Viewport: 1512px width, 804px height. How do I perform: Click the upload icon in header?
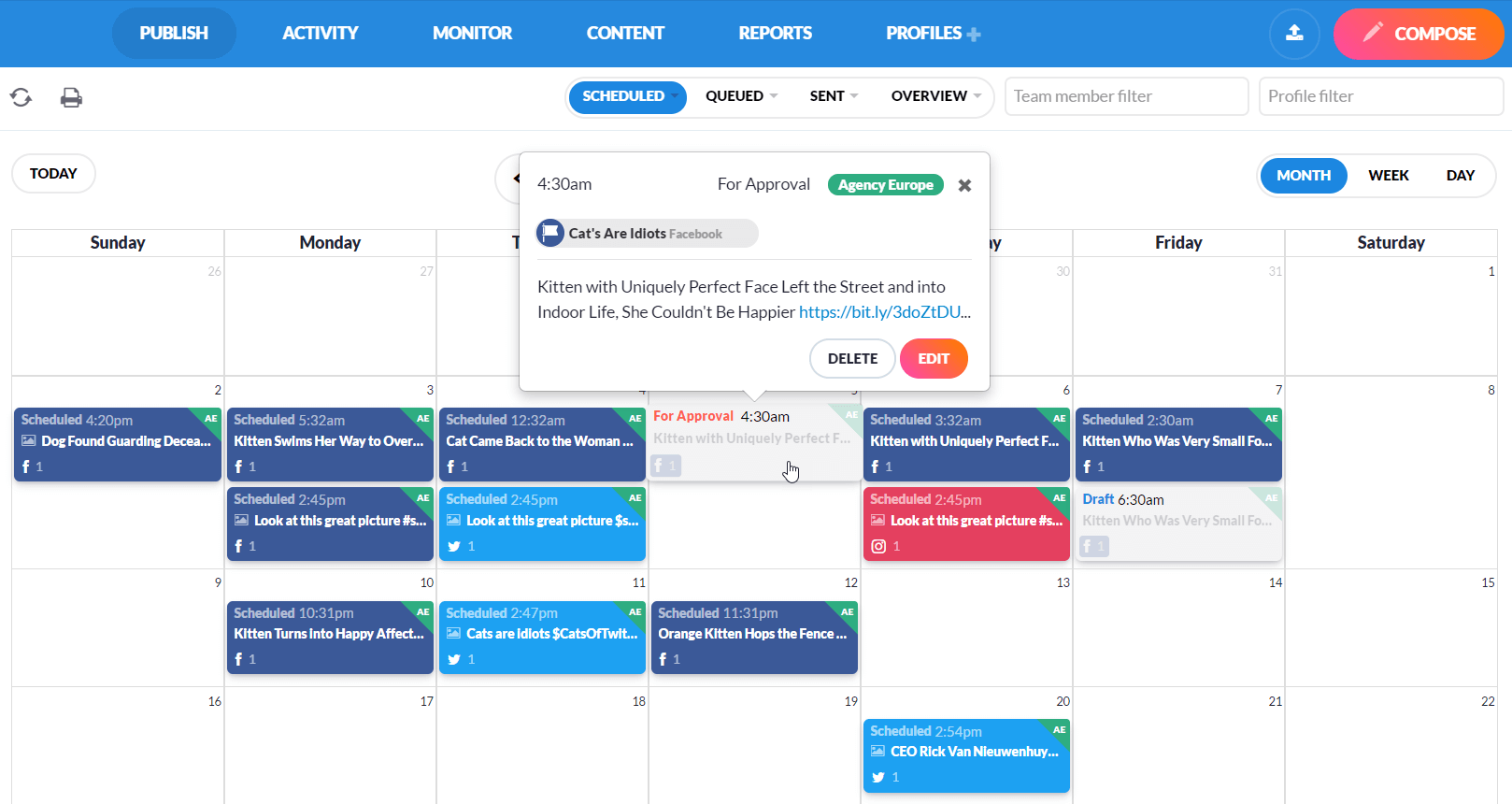click(x=1294, y=34)
